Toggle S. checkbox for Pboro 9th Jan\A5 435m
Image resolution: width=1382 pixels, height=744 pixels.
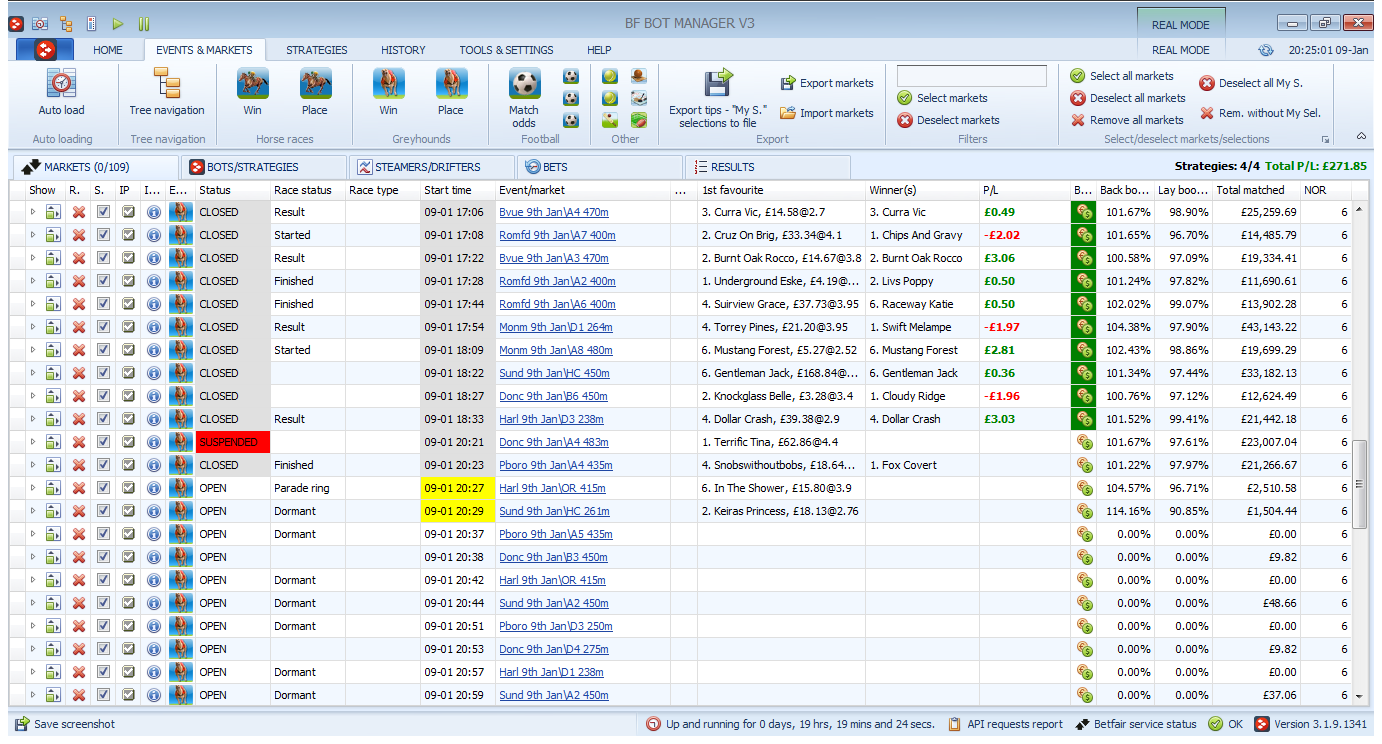click(x=103, y=534)
